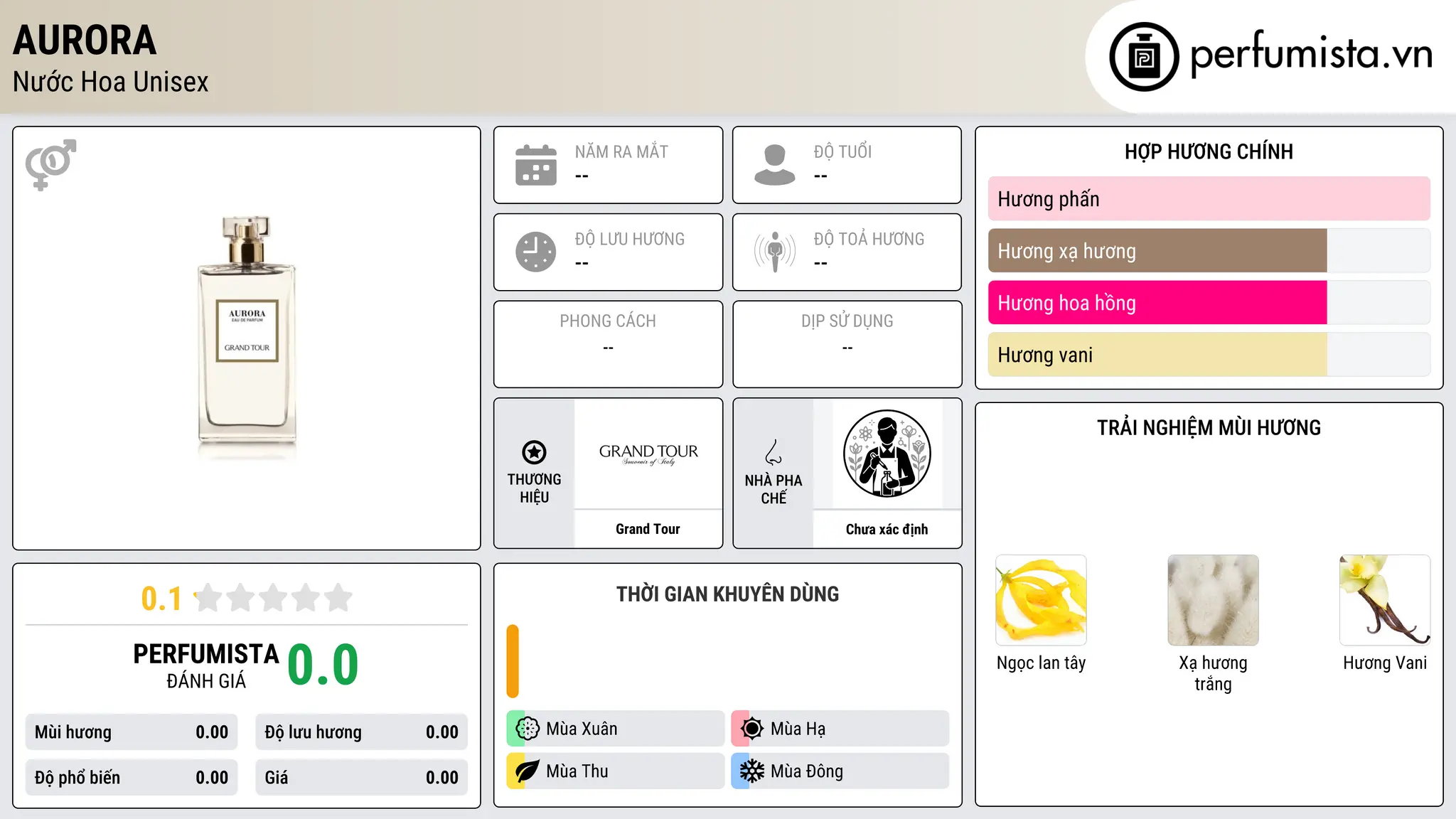1456x819 pixels.
Task: Click the person icon beside Độ tuổi
Action: click(x=774, y=165)
